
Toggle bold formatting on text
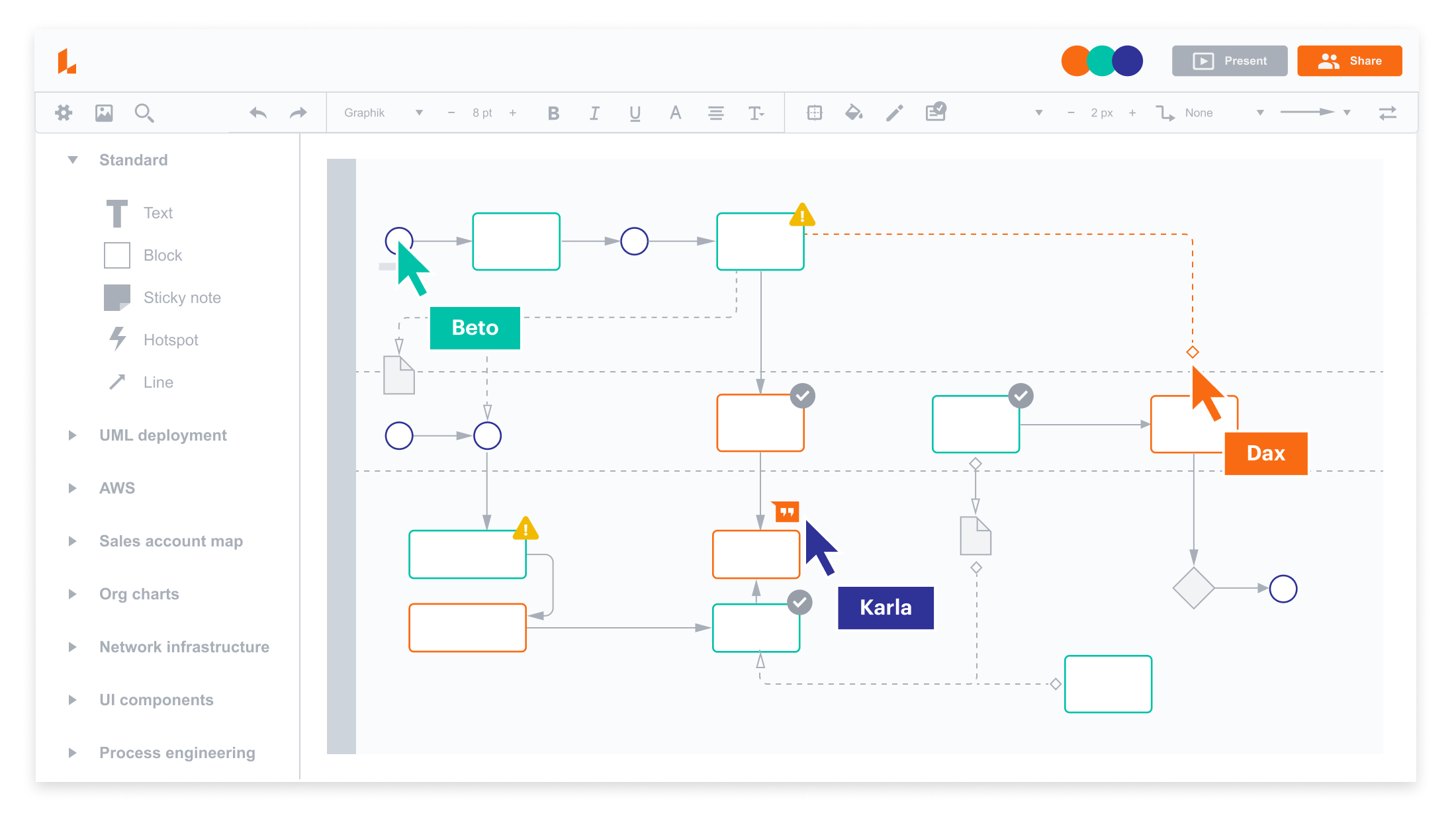tap(554, 112)
